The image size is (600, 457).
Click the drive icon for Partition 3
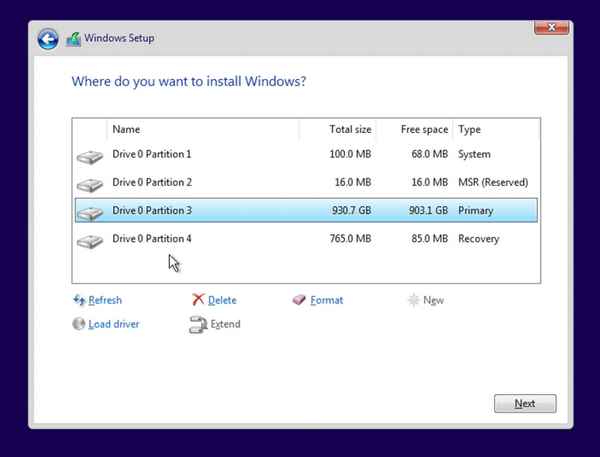(90, 213)
